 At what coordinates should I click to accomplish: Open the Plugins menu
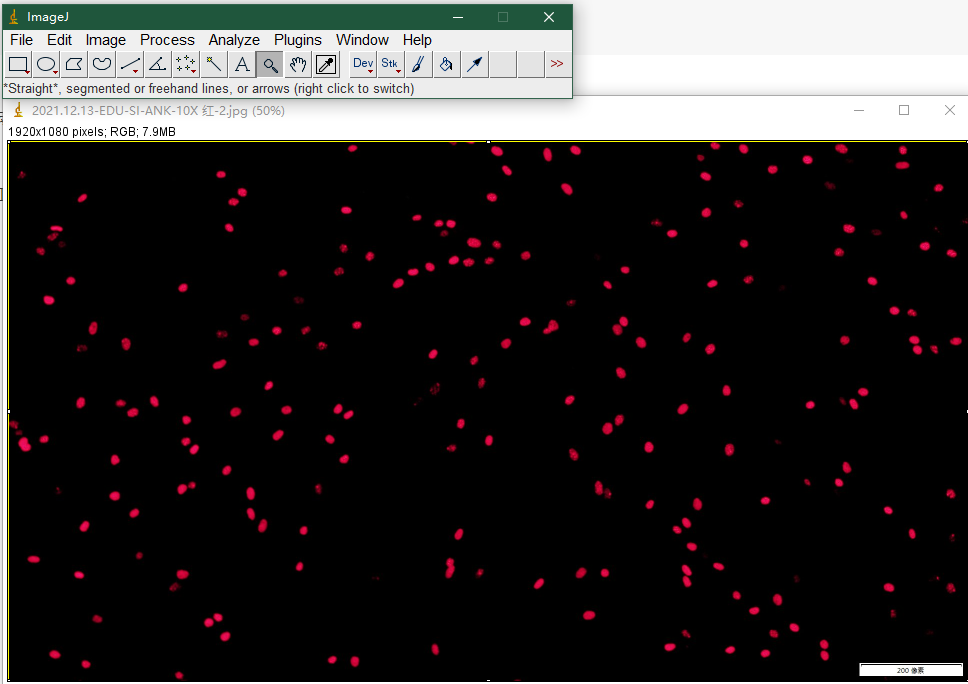tap(298, 40)
